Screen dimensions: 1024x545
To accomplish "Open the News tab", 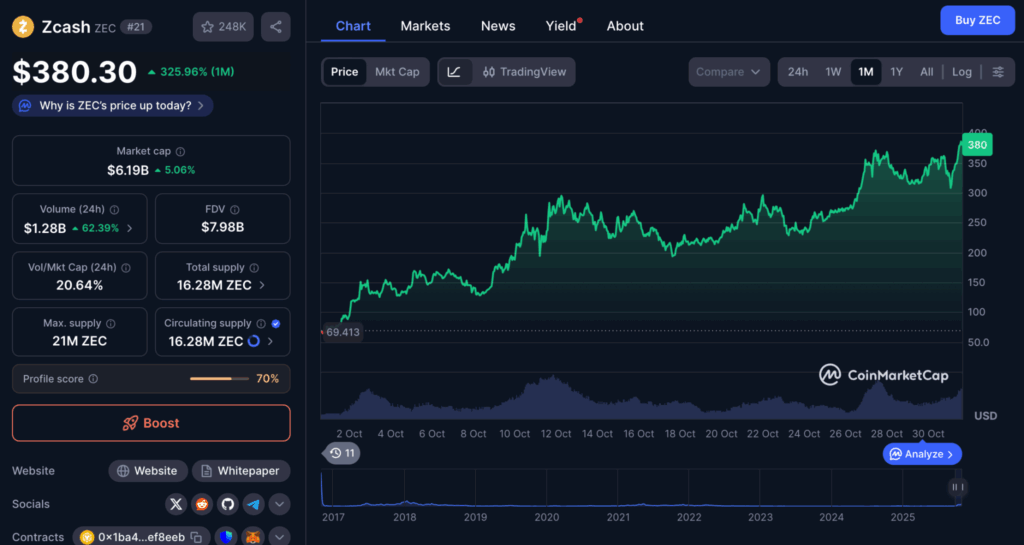I will (498, 26).
